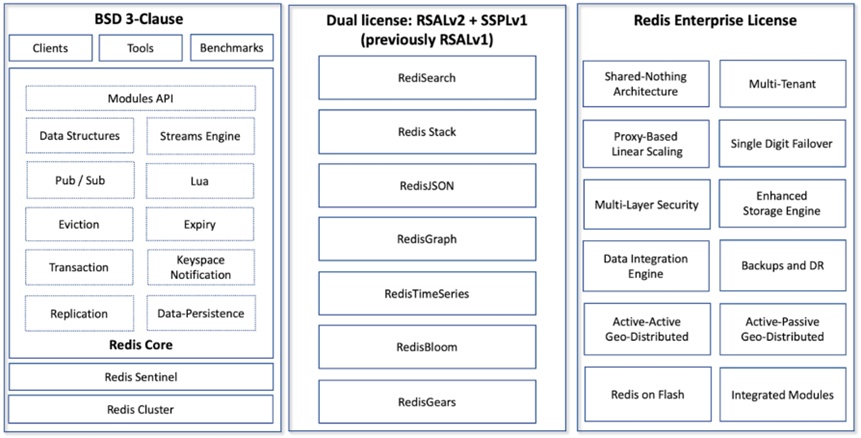
Task: Click the Lua component box
Action: pos(200,180)
